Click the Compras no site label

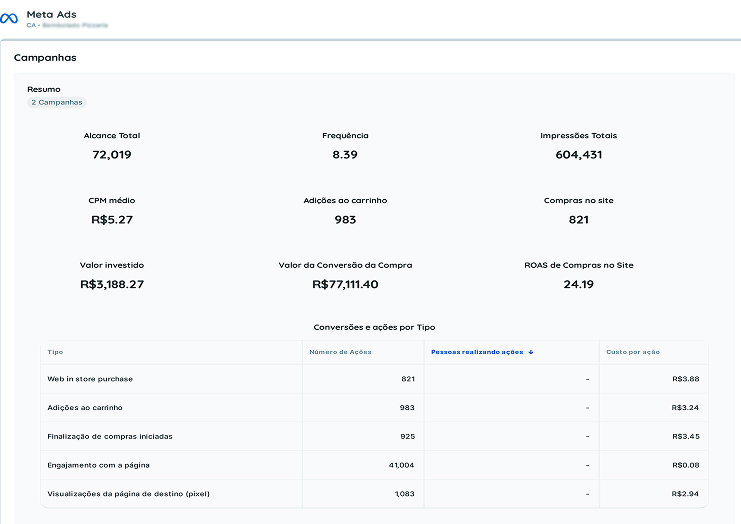tap(578, 200)
